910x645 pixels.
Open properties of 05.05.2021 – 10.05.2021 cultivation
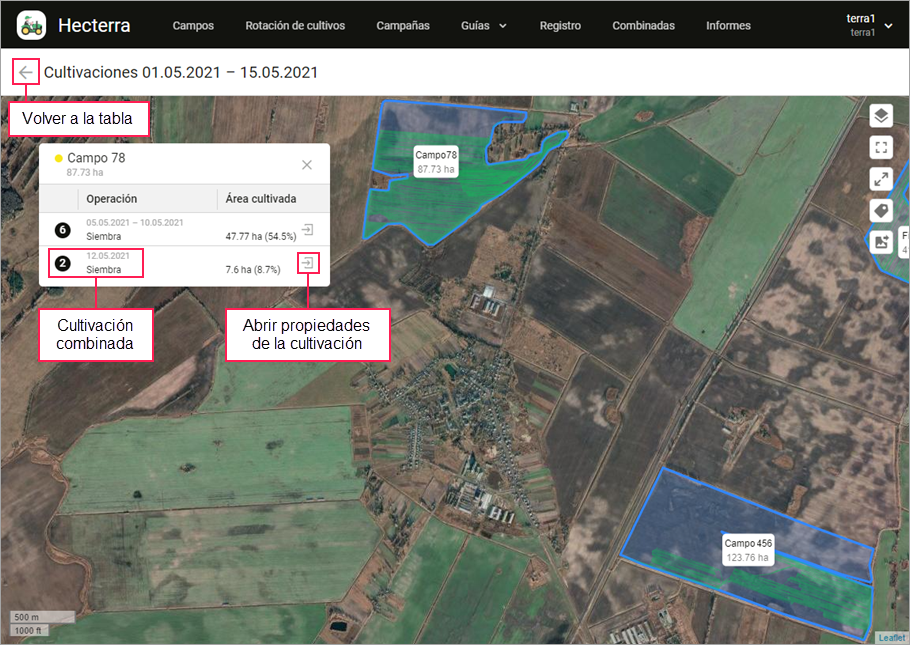tap(308, 230)
